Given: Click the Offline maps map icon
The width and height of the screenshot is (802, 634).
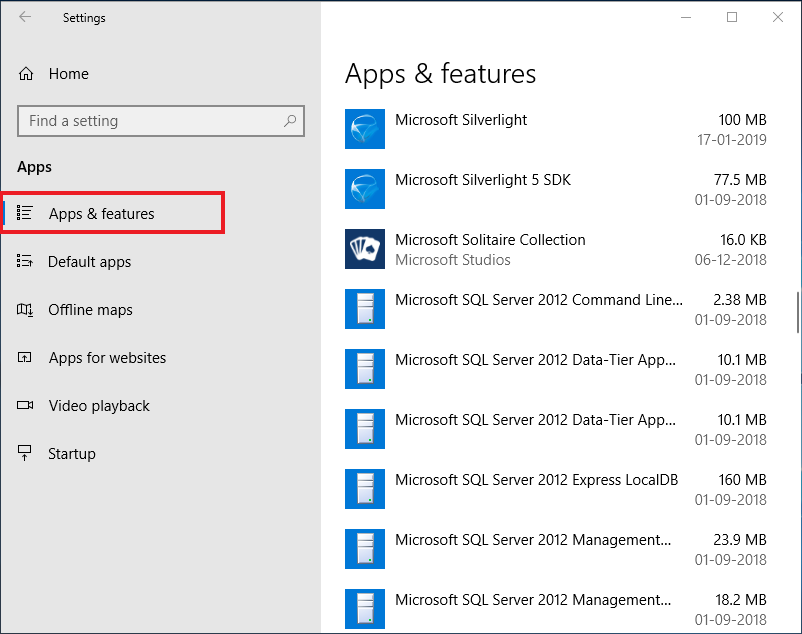Looking at the screenshot, I should tap(25, 309).
